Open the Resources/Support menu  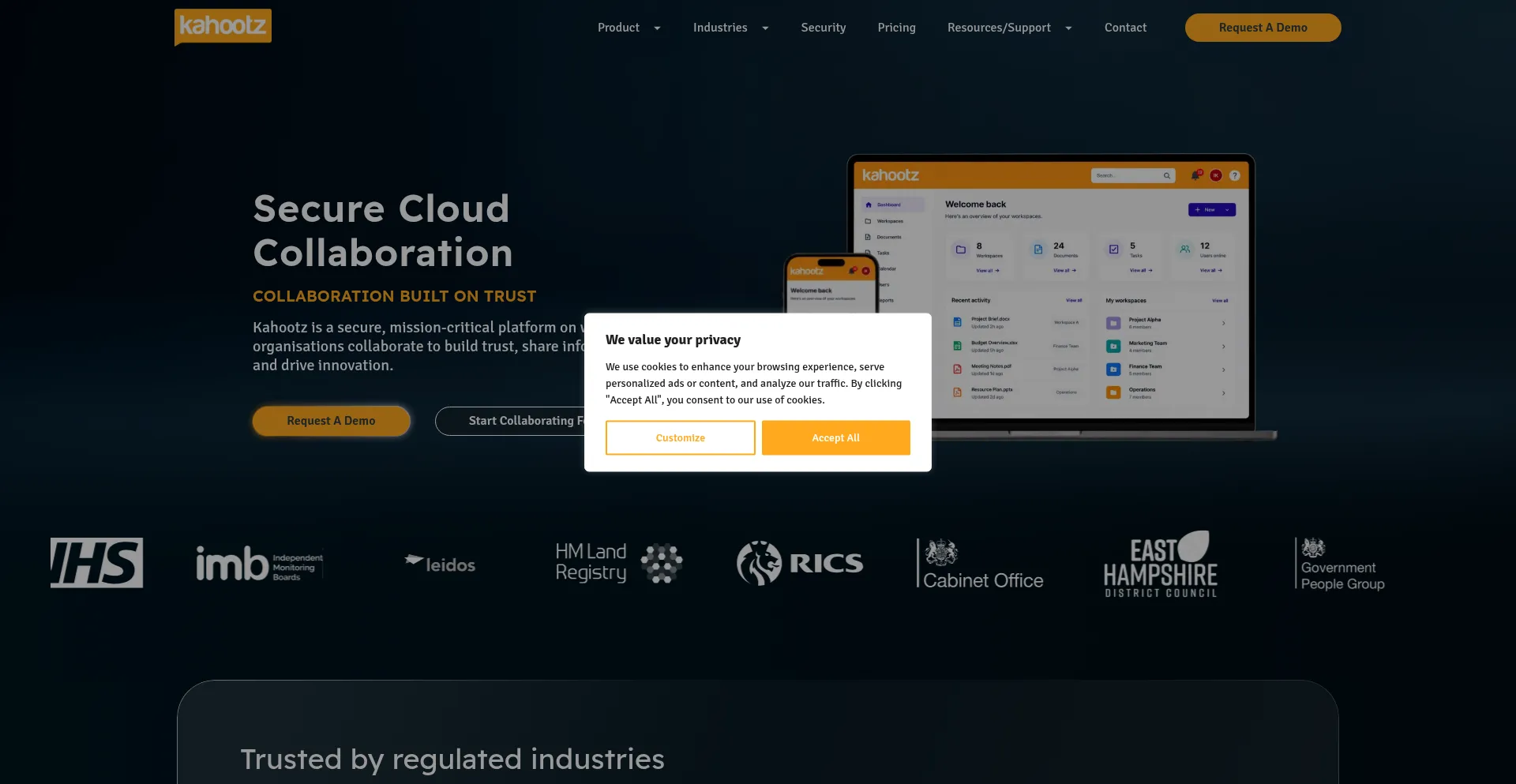click(x=999, y=28)
